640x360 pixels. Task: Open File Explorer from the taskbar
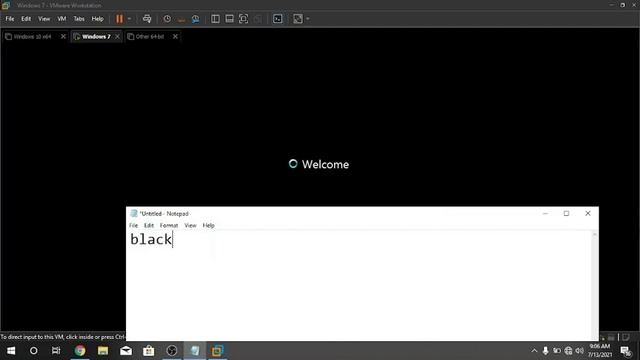point(103,351)
